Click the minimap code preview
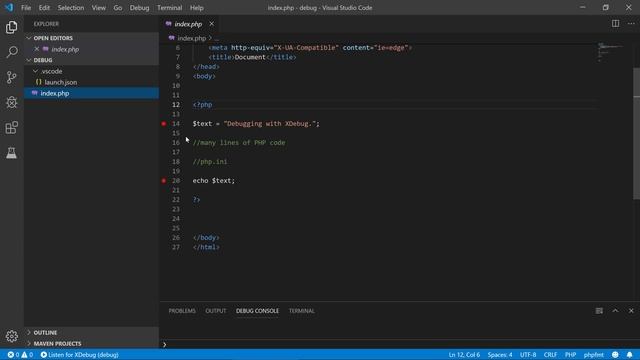Image resolution: width=640 pixels, height=360 pixels. pos(611,51)
